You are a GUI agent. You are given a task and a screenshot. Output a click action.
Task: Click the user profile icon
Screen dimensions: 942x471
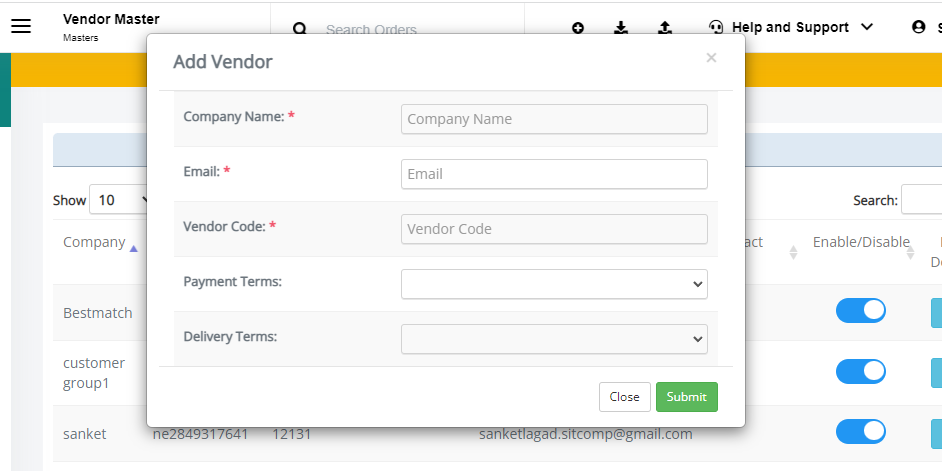919,27
